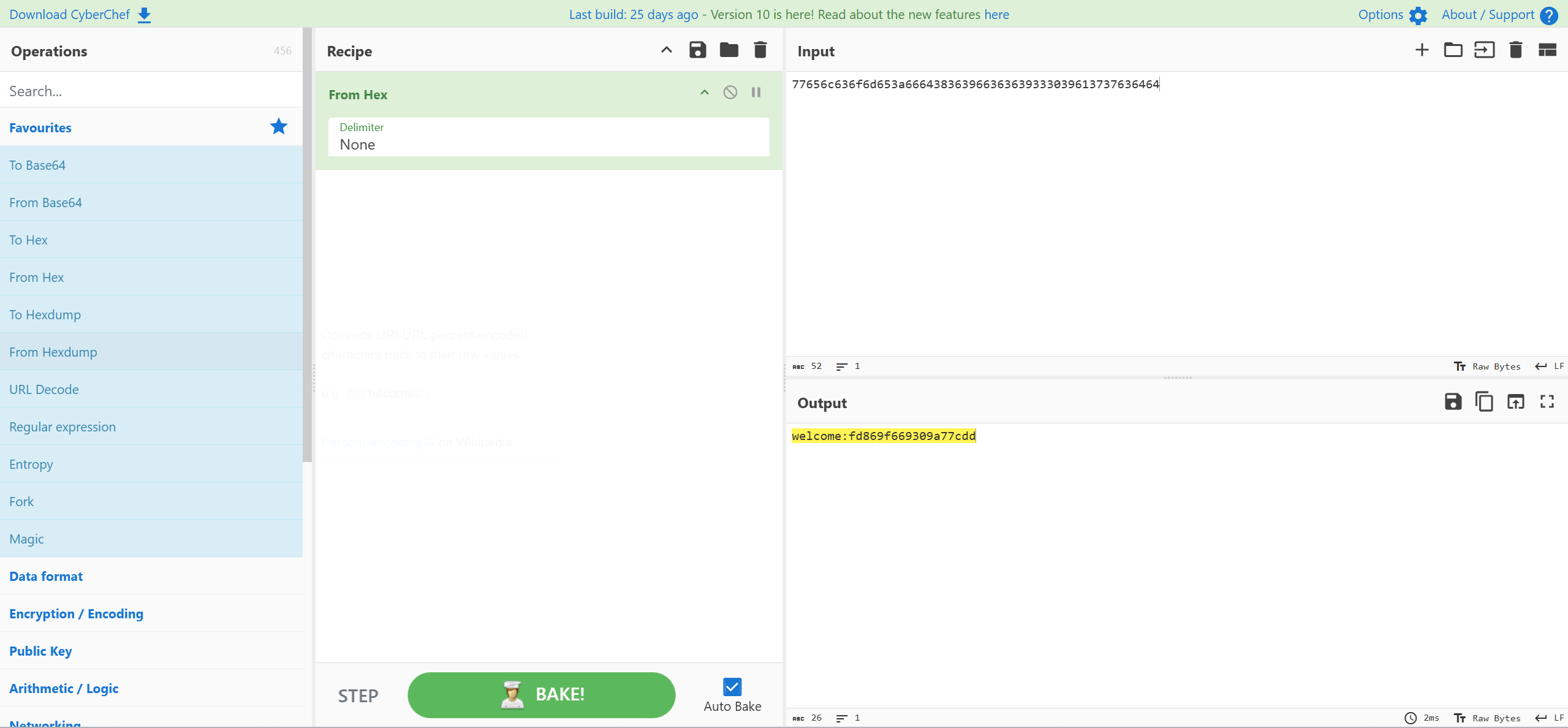
Task: Open the Delimiter dropdown in From Hex
Action: [x=547, y=145]
